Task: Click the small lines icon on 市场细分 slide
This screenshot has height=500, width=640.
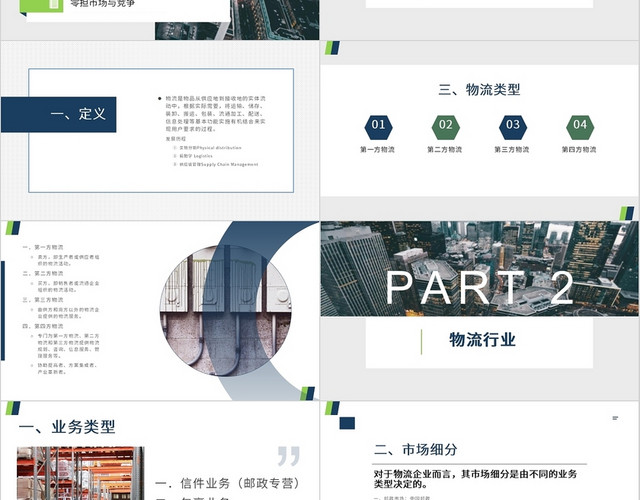Action: point(616,418)
